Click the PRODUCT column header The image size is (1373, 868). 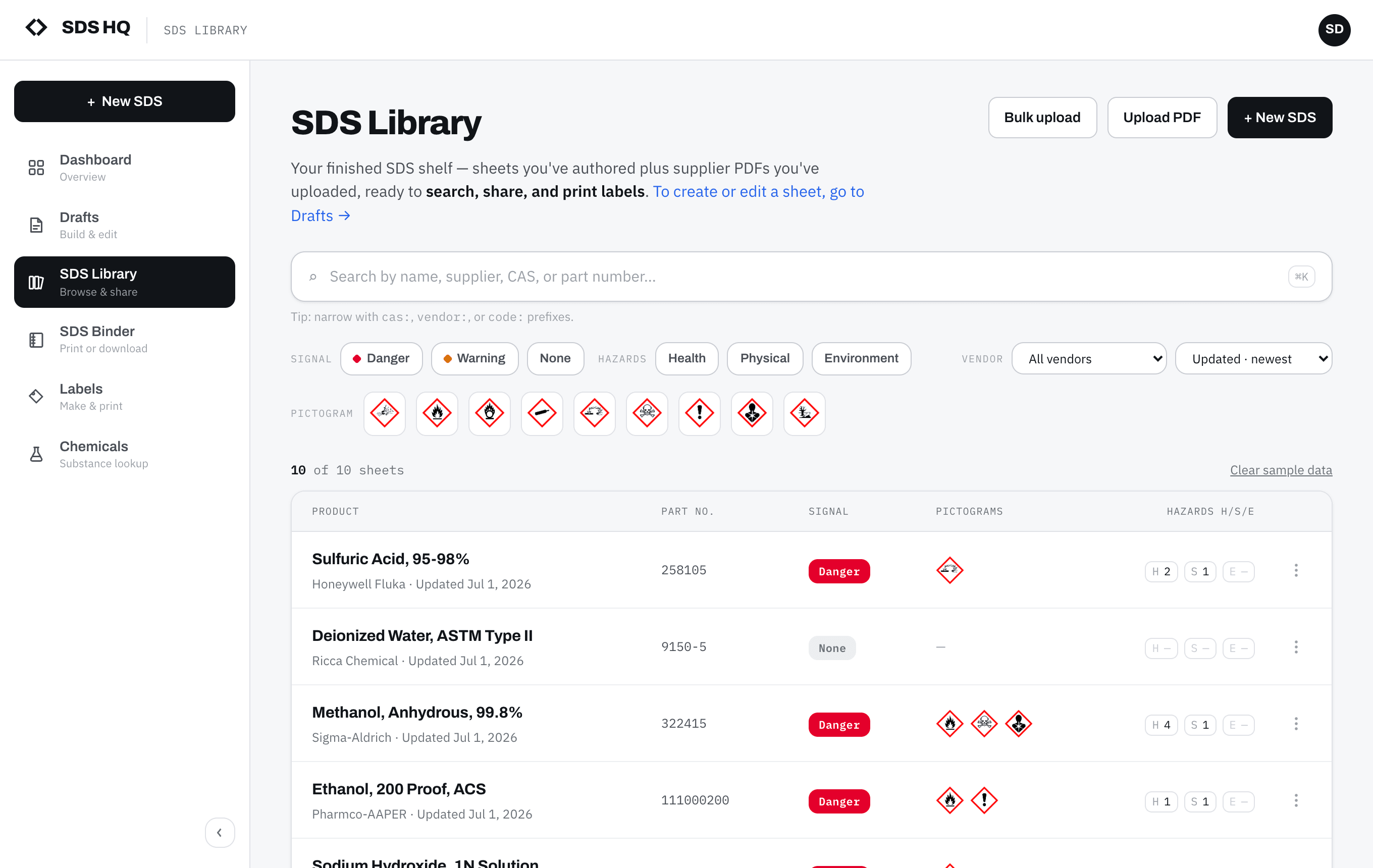pyautogui.click(x=335, y=512)
